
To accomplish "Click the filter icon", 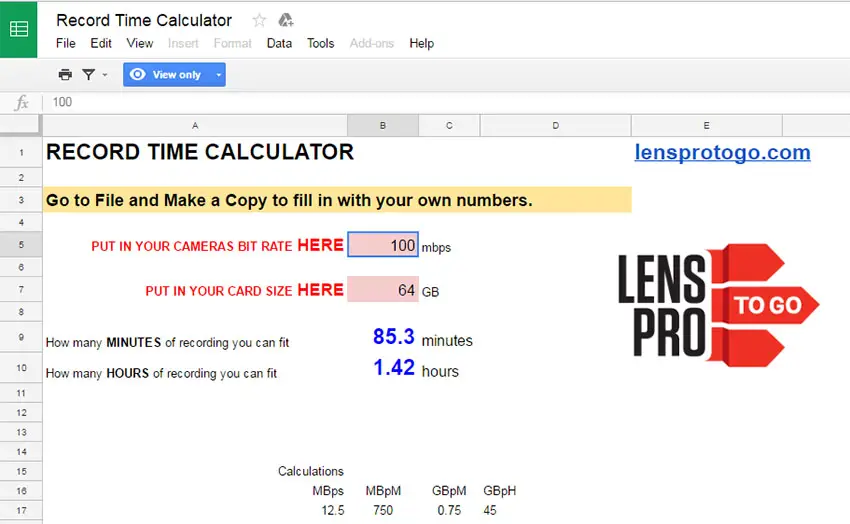I will (88, 75).
